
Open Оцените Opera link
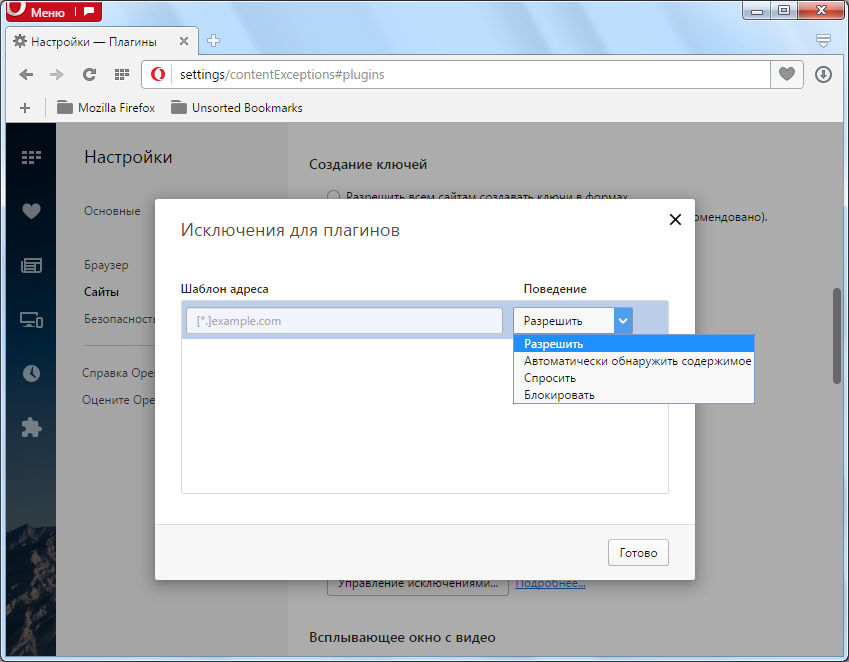click(x=118, y=400)
